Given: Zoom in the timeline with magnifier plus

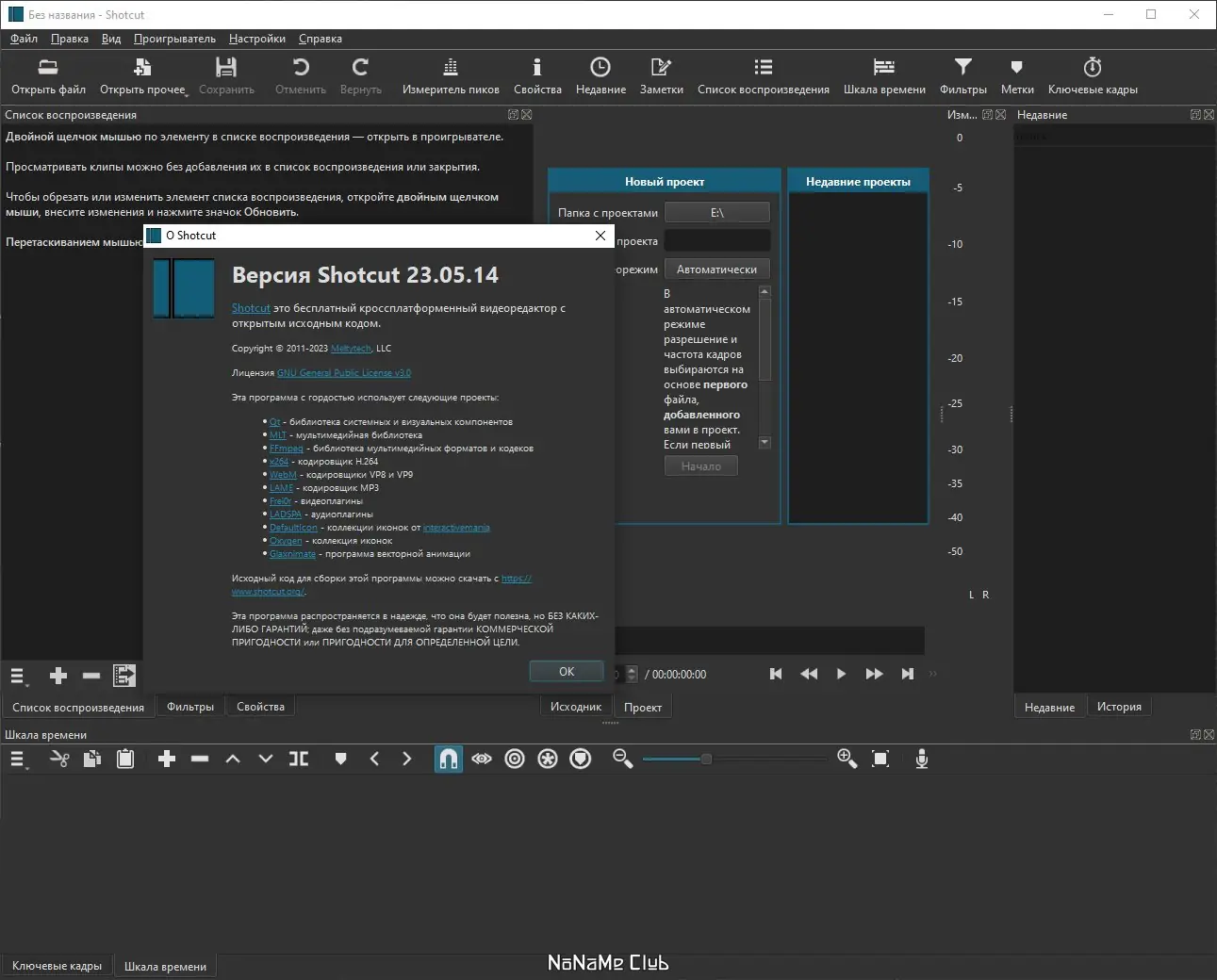Looking at the screenshot, I should point(847,759).
